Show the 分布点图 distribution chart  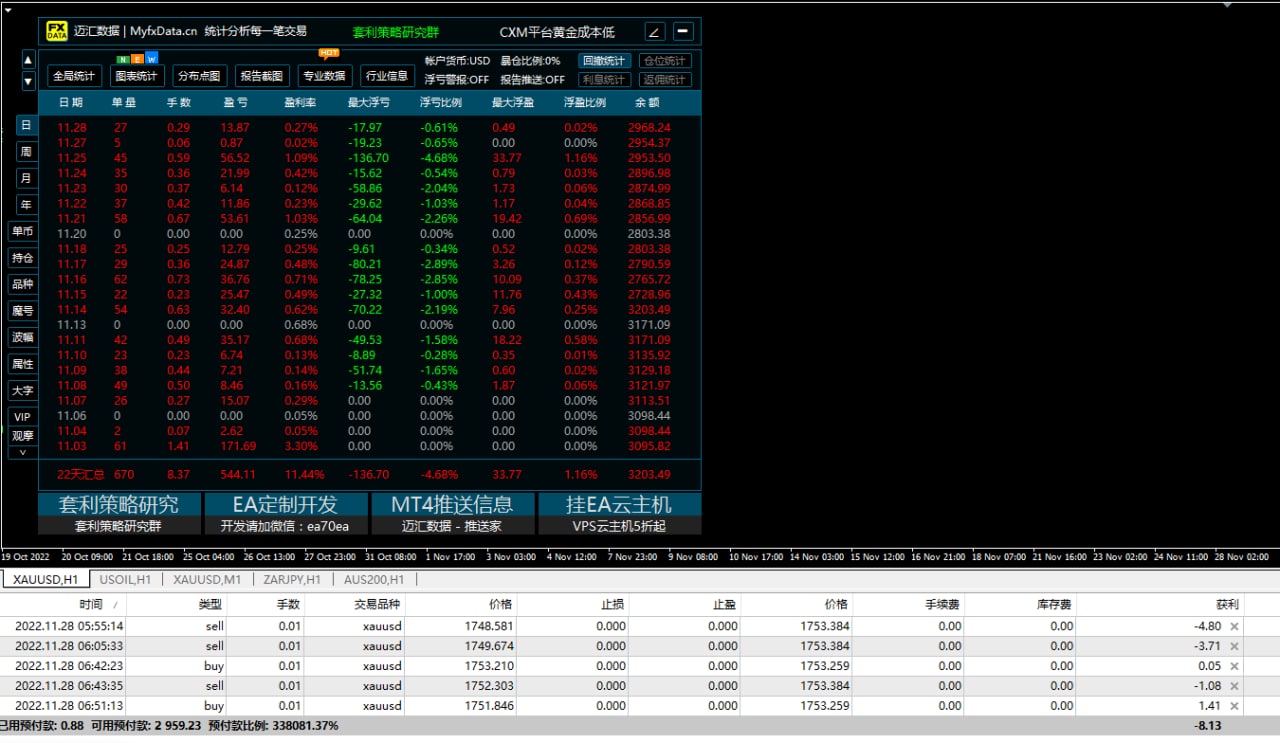[x=200, y=76]
